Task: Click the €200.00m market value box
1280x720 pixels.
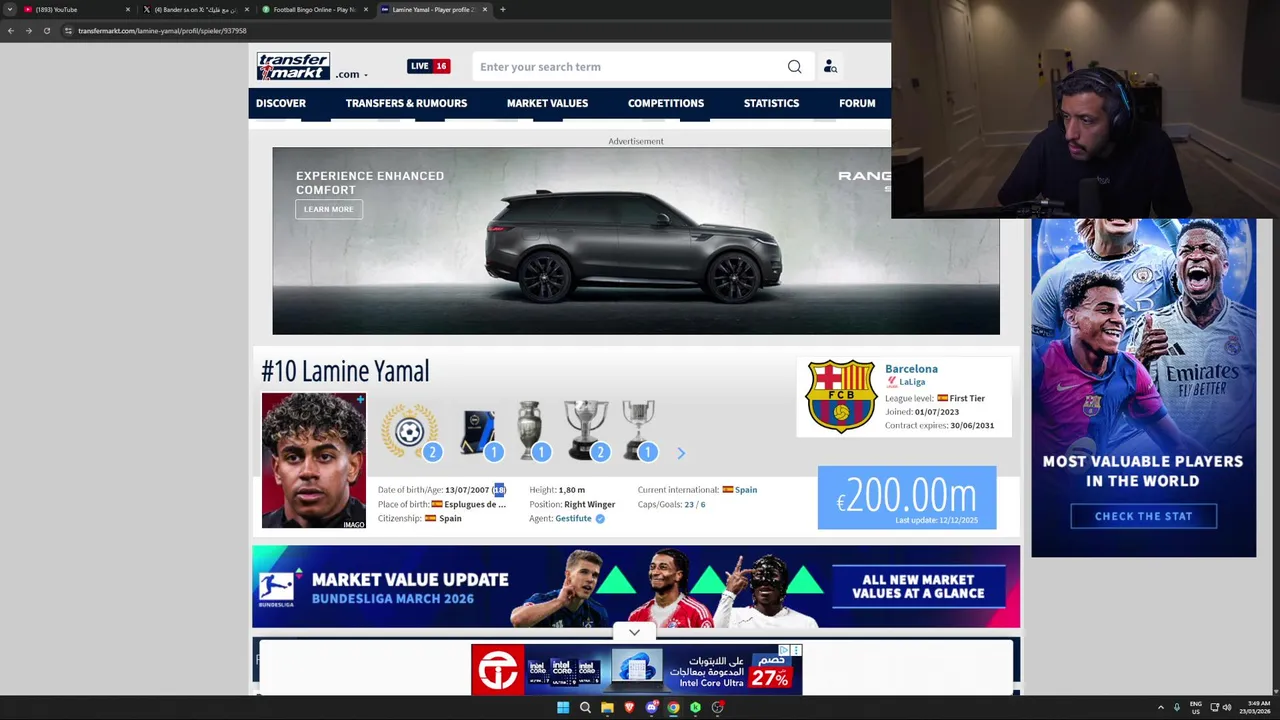Action: tap(907, 497)
